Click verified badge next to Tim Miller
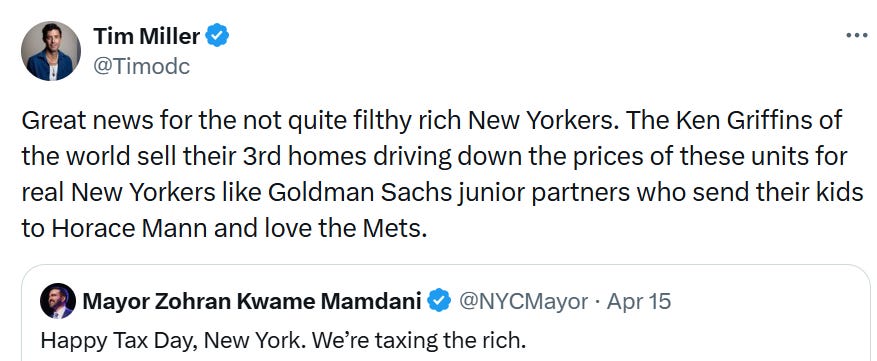 point(217,36)
